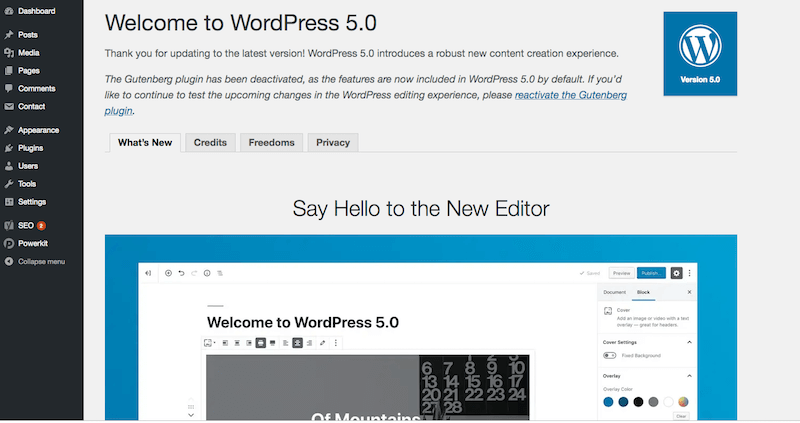The height and width of the screenshot is (423, 800).
Task: Select the wide width alignment icon
Action: tap(261, 343)
